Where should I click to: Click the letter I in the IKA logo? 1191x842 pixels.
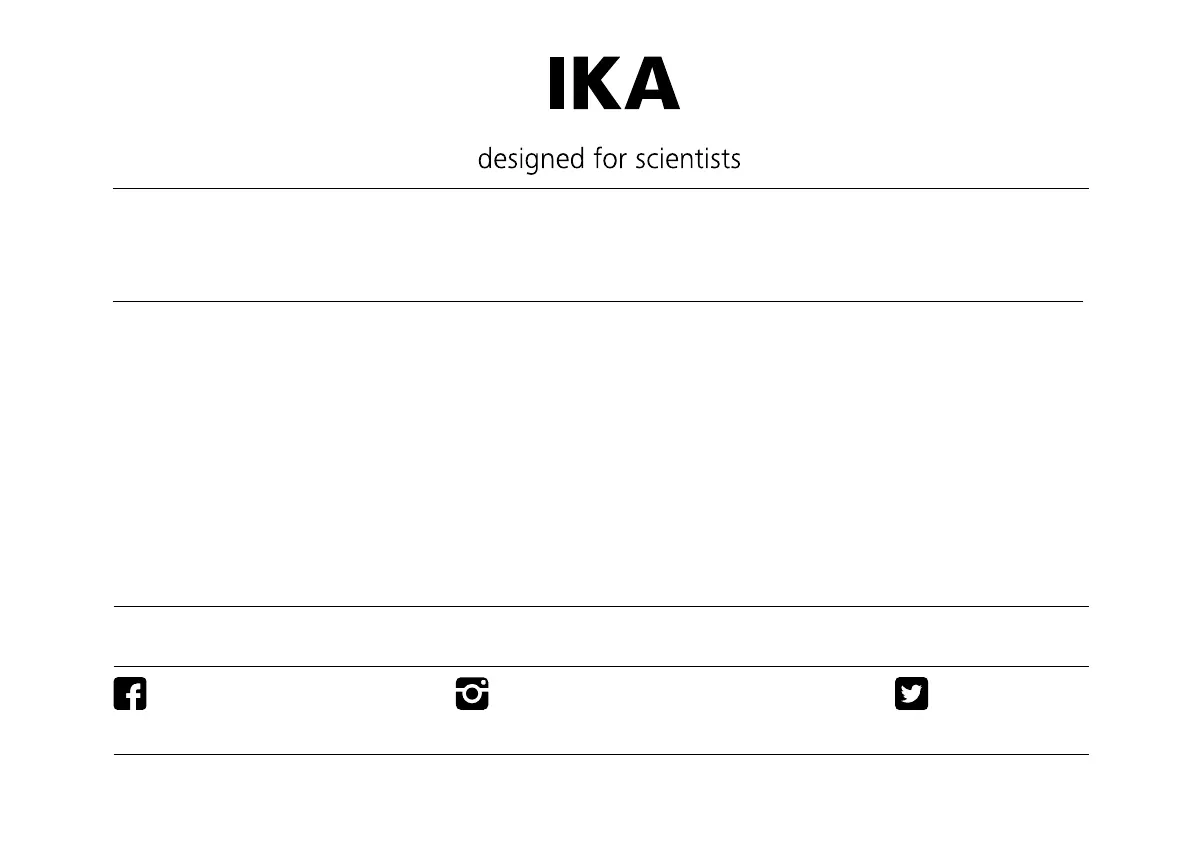[x=557, y=84]
